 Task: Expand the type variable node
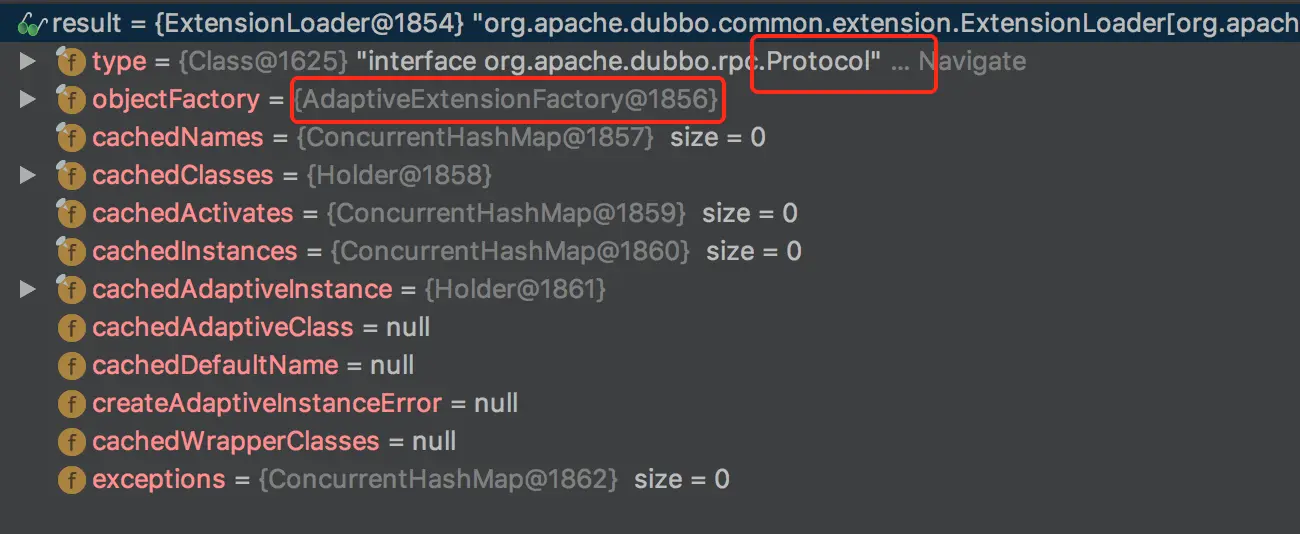pyautogui.click(x=28, y=62)
